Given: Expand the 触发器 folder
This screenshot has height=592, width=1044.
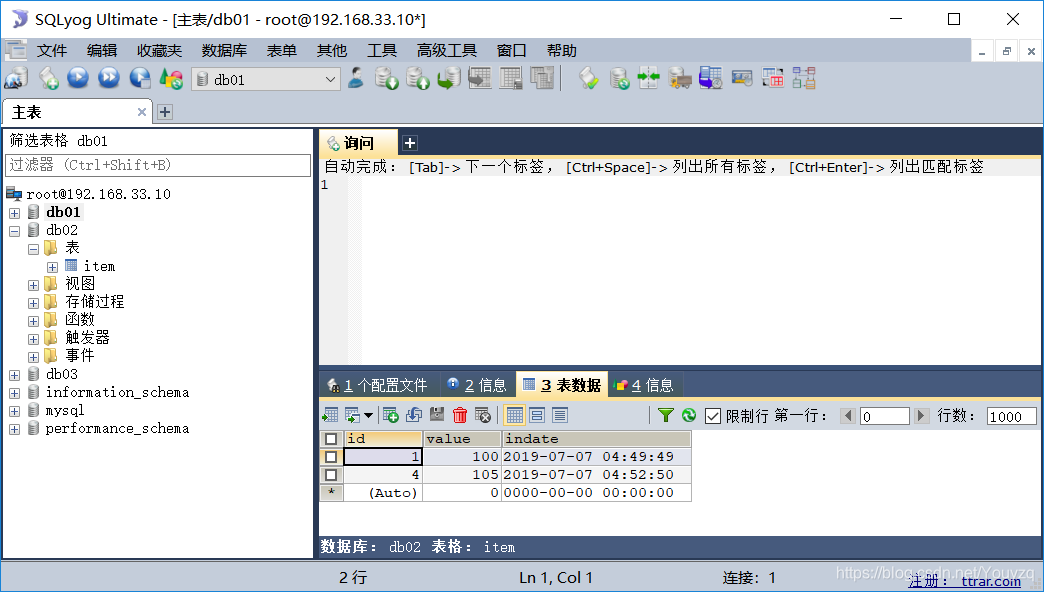Looking at the screenshot, I should click(33, 339).
